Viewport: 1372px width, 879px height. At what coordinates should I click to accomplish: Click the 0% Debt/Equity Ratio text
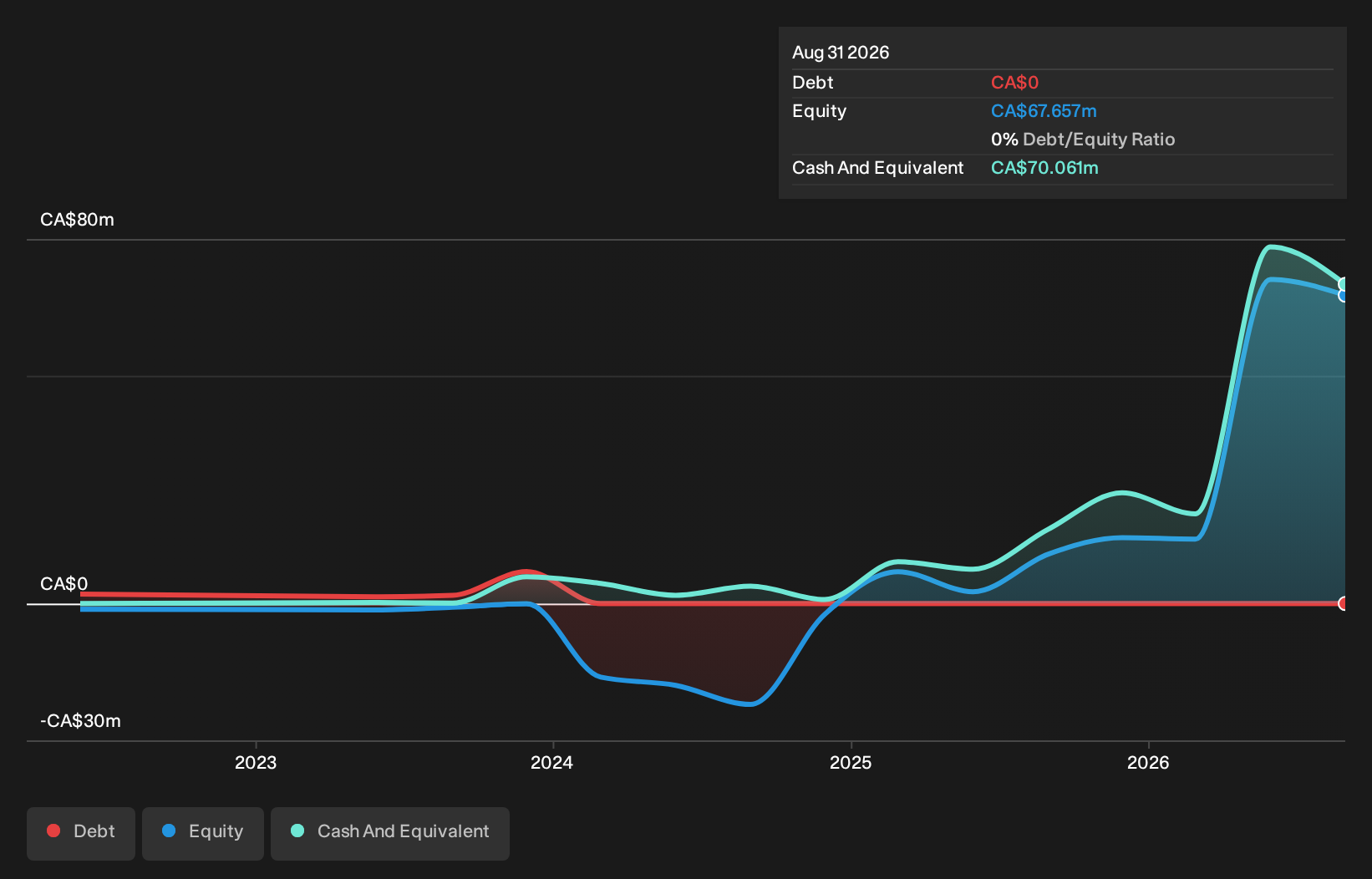[x=1083, y=140]
